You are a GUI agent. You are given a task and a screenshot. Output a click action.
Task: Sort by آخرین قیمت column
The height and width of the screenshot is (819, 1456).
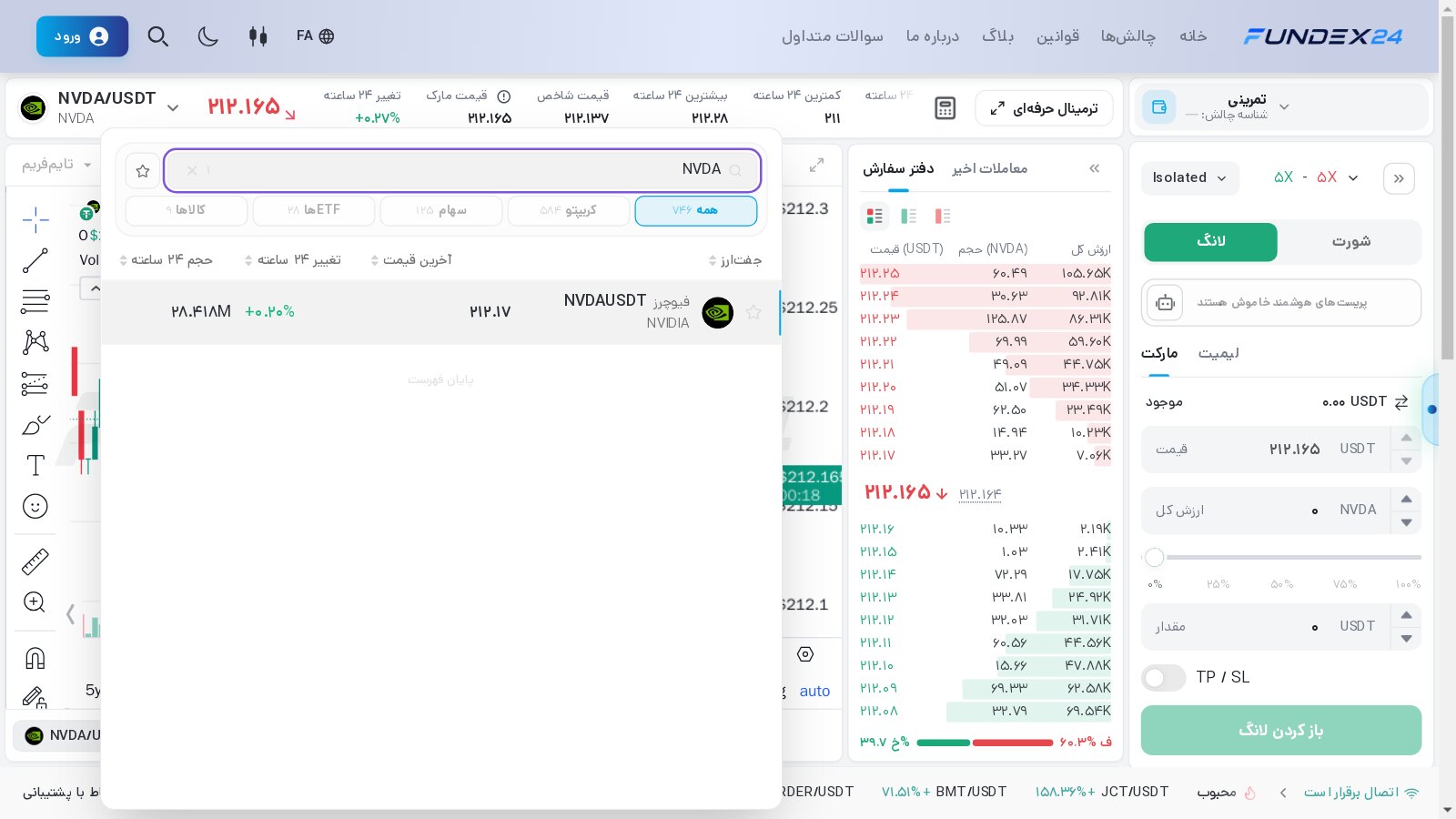411,260
